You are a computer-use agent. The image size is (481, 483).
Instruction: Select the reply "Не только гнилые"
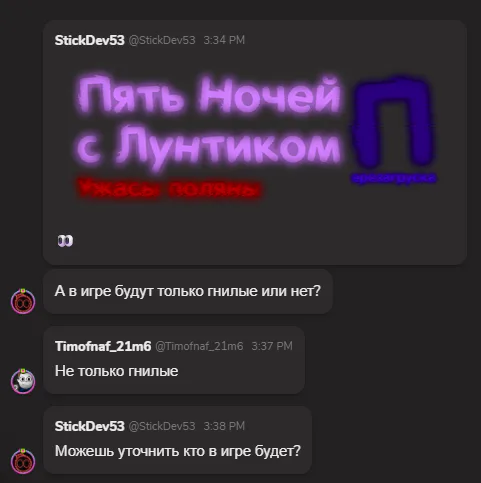pos(116,371)
